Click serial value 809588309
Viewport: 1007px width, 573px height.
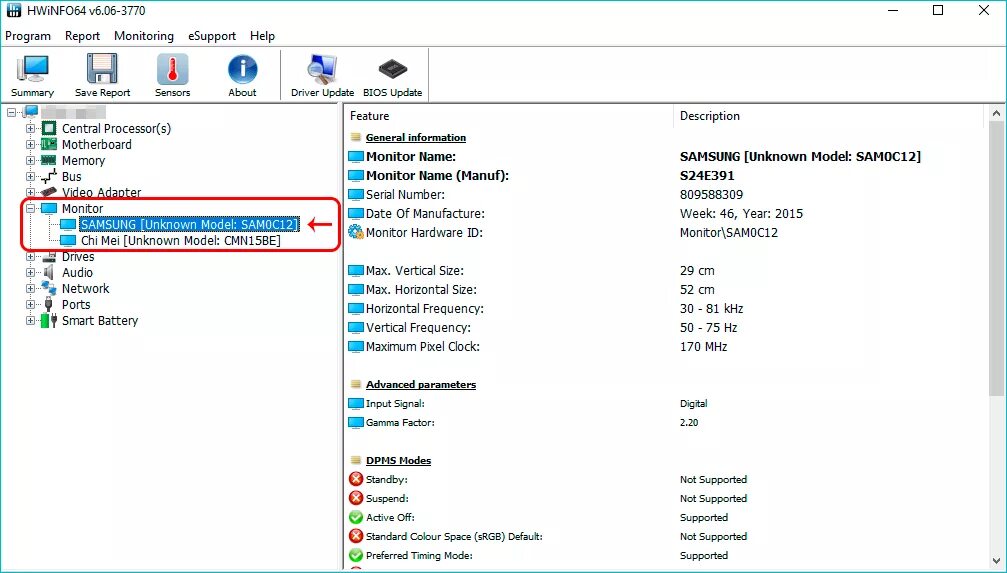[x=711, y=195]
